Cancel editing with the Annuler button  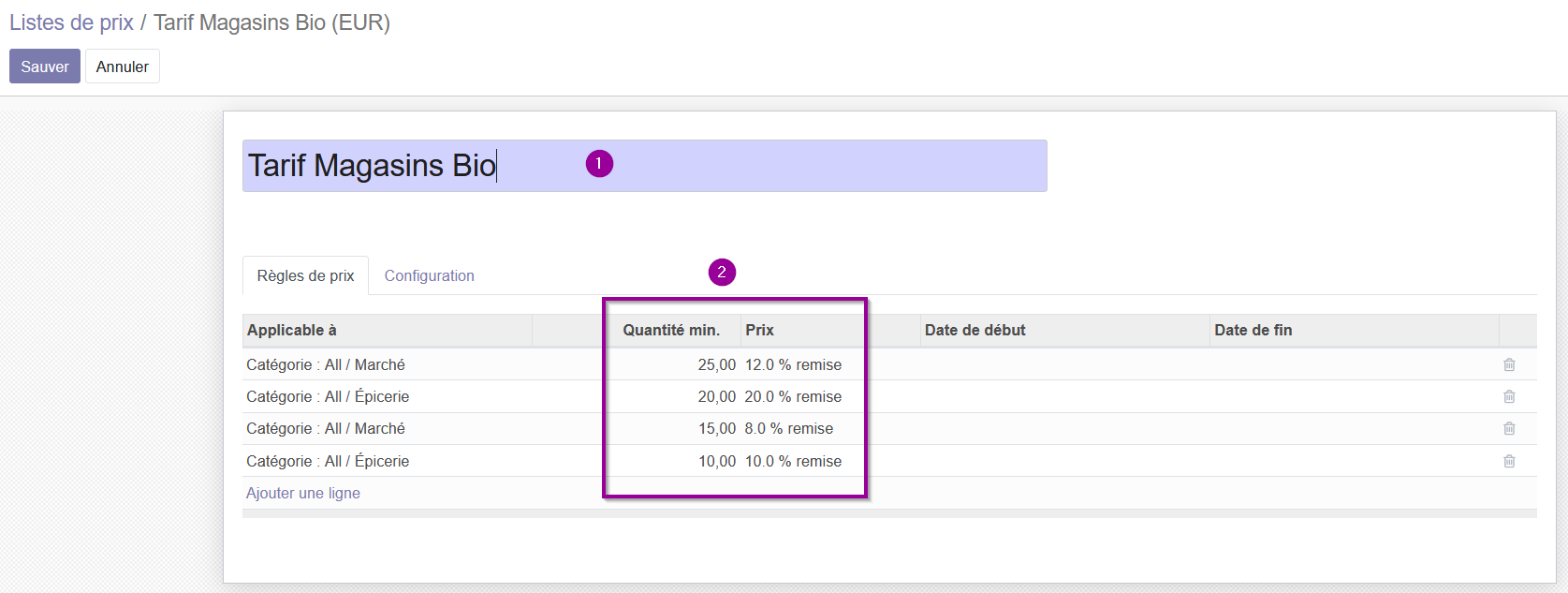pyautogui.click(x=123, y=67)
